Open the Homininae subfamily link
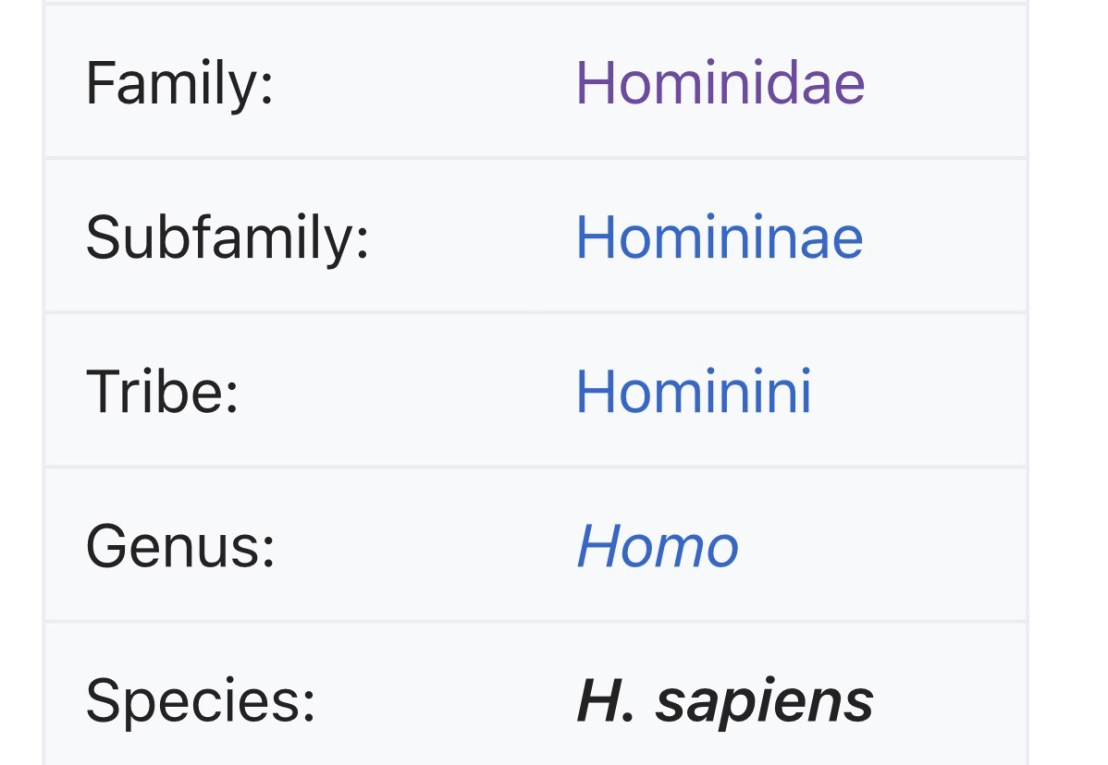Screen dimensions: 1108x765 pos(718,237)
